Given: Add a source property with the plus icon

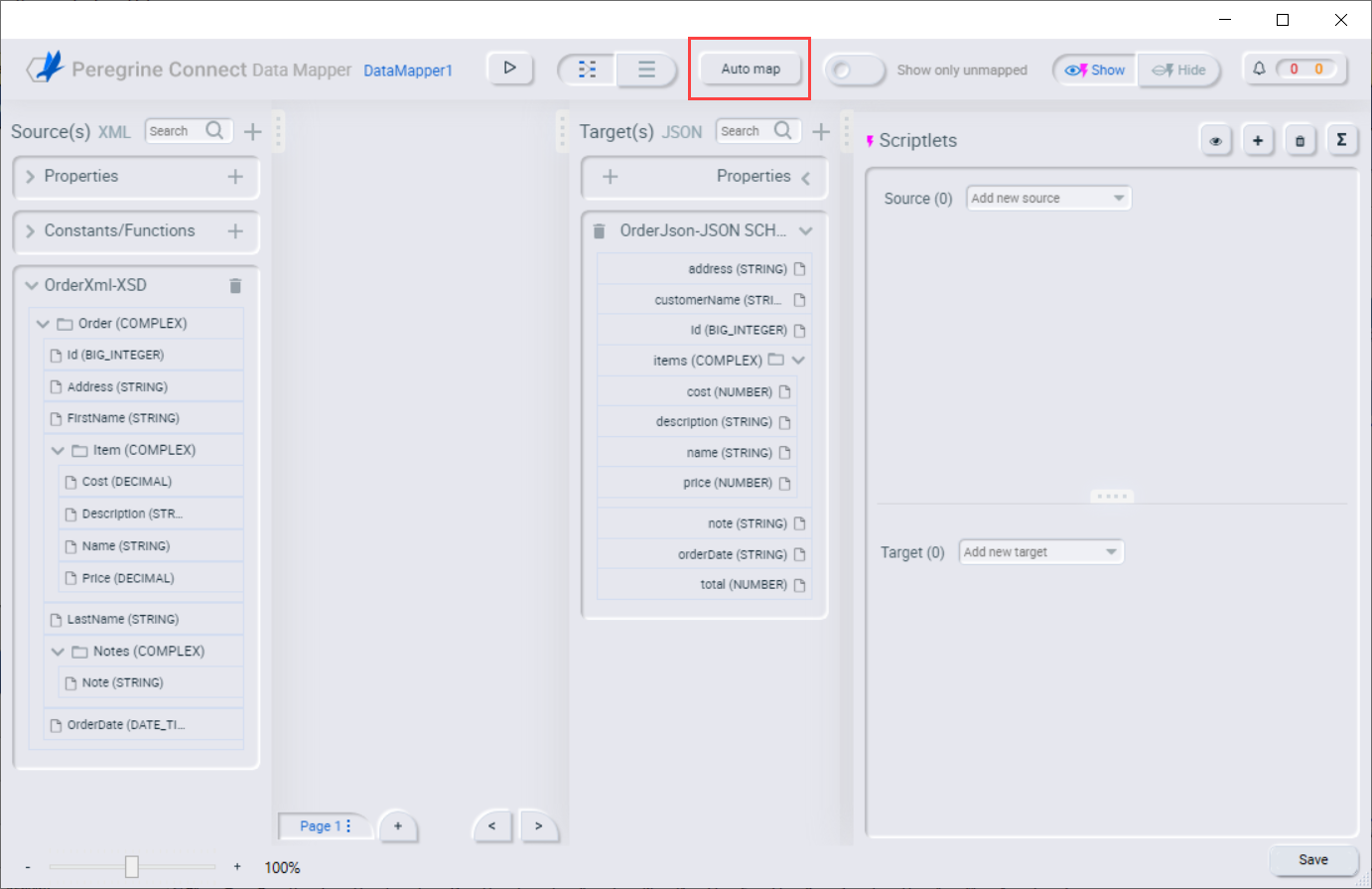Looking at the screenshot, I should click(235, 176).
